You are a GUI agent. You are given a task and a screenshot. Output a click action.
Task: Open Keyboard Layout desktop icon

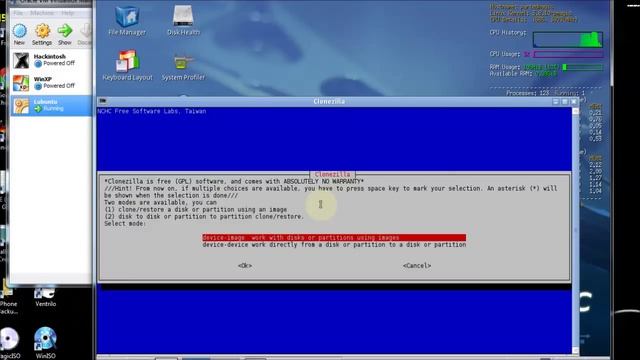click(x=127, y=65)
